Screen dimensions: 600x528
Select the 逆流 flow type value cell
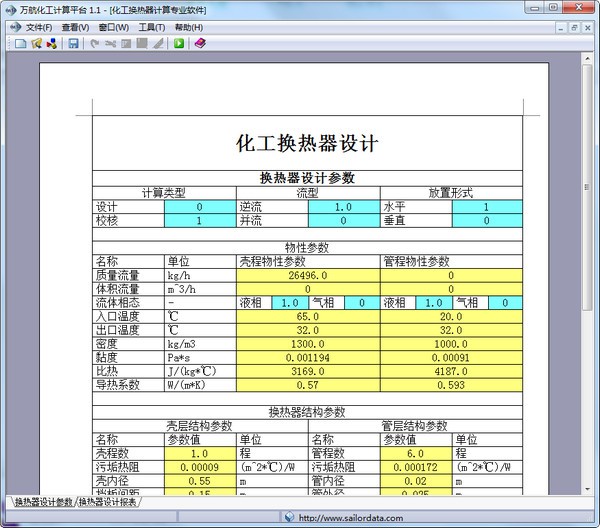tap(343, 207)
